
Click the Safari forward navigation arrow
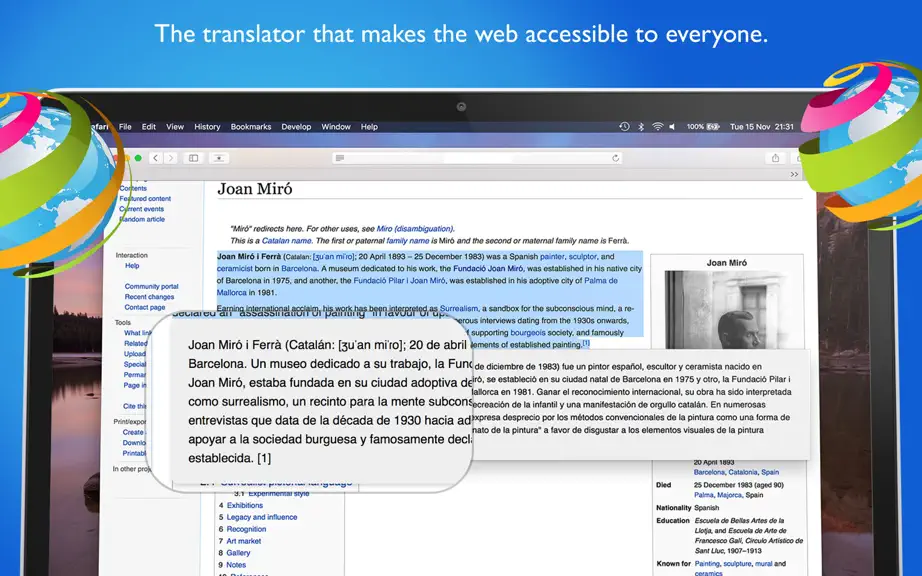171,158
